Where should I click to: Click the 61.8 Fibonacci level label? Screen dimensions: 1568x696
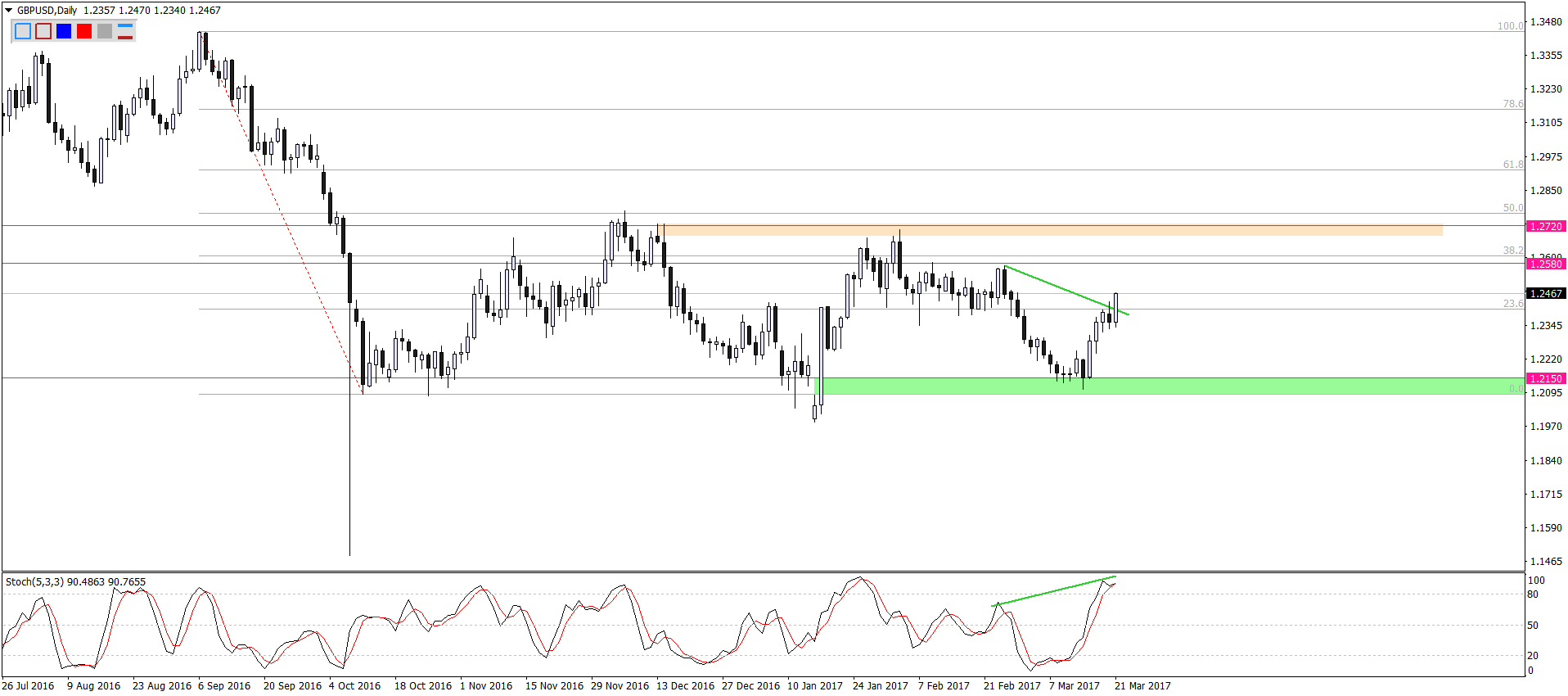click(x=1513, y=165)
